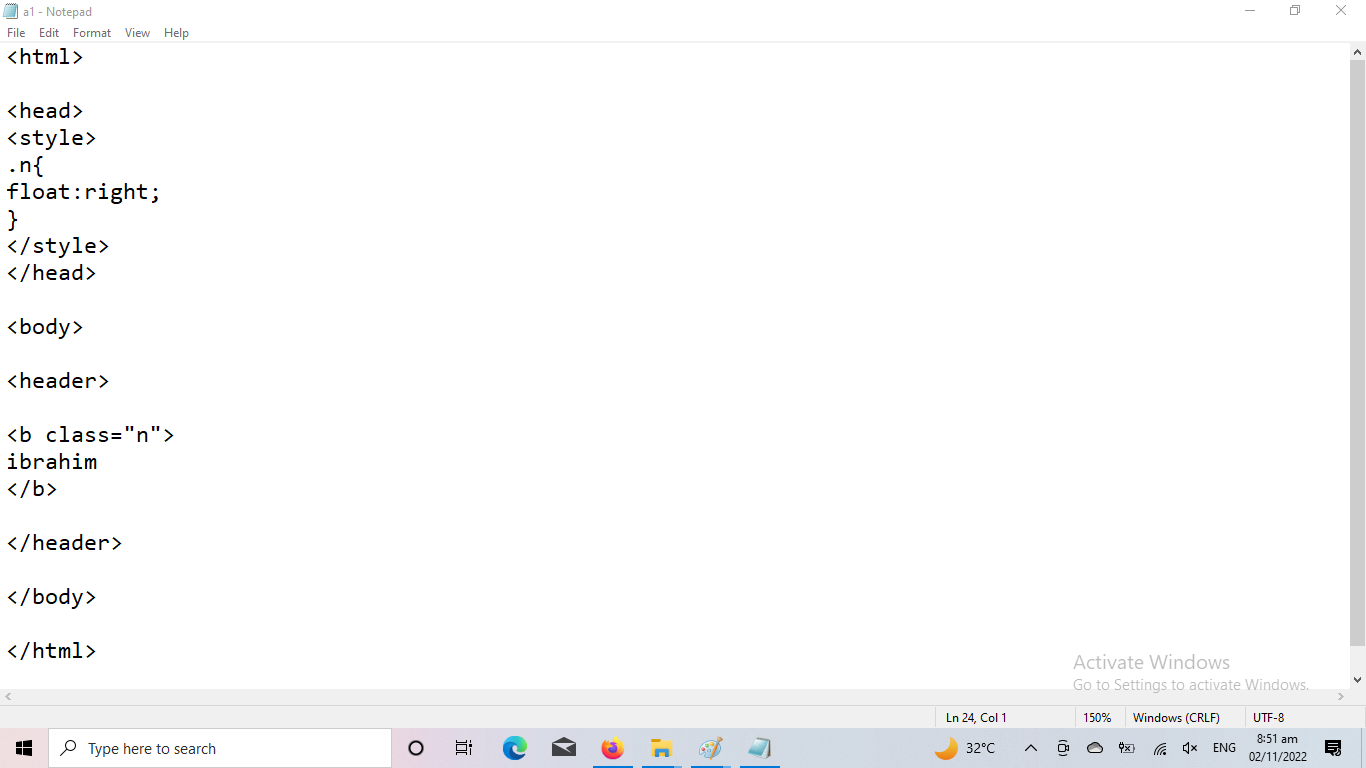Open the Mail app in taskbar

coord(564,748)
